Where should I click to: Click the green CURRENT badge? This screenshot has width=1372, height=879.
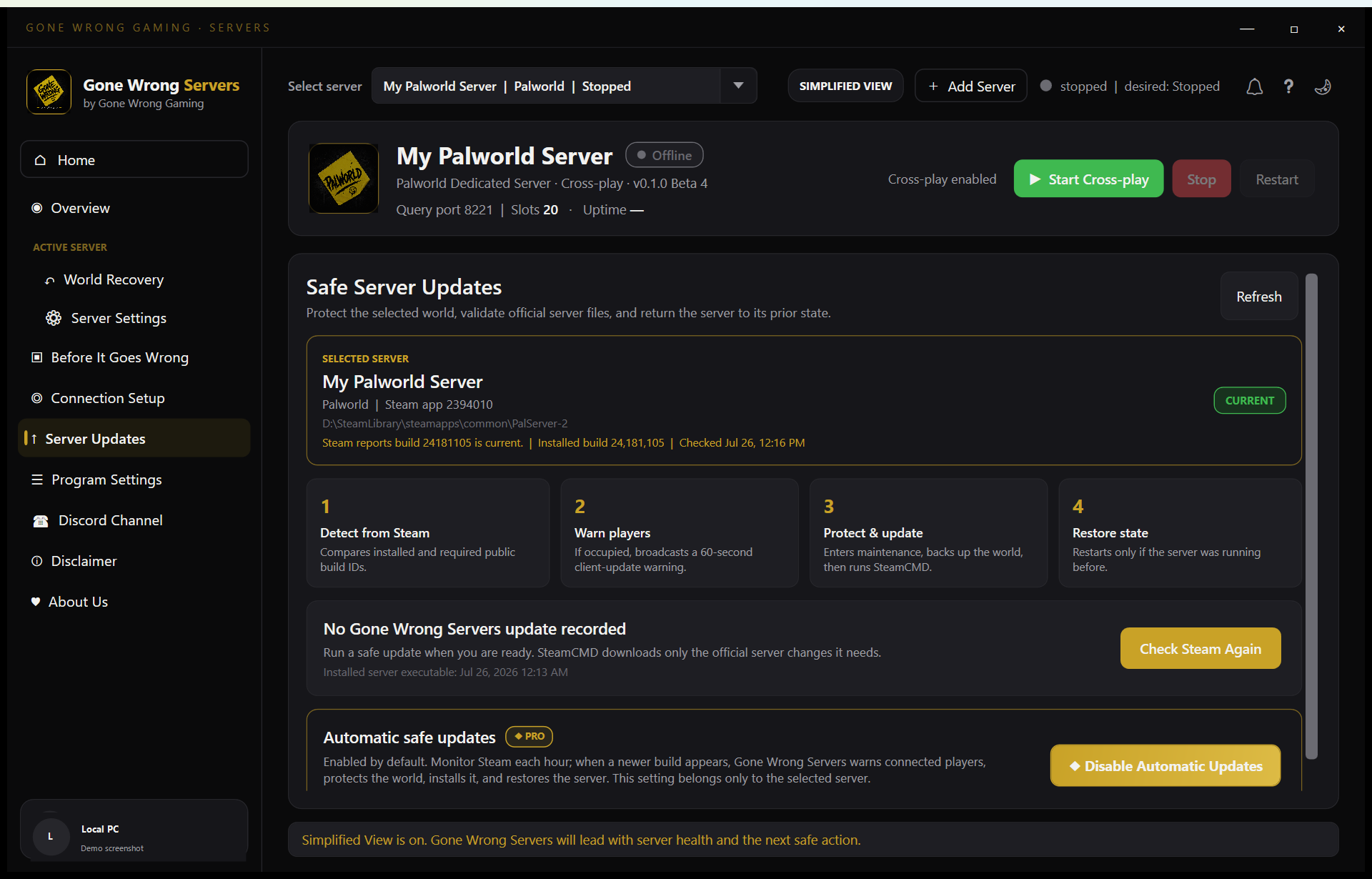[x=1249, y=400]
